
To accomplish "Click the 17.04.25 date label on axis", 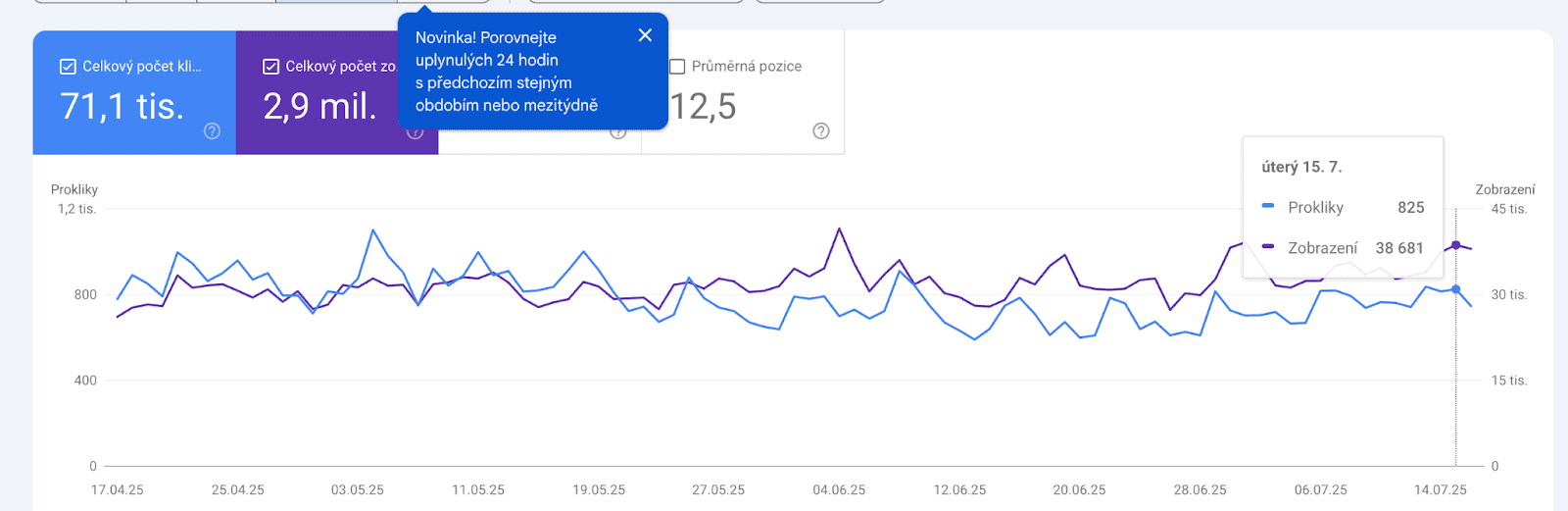I will point(117,489).
